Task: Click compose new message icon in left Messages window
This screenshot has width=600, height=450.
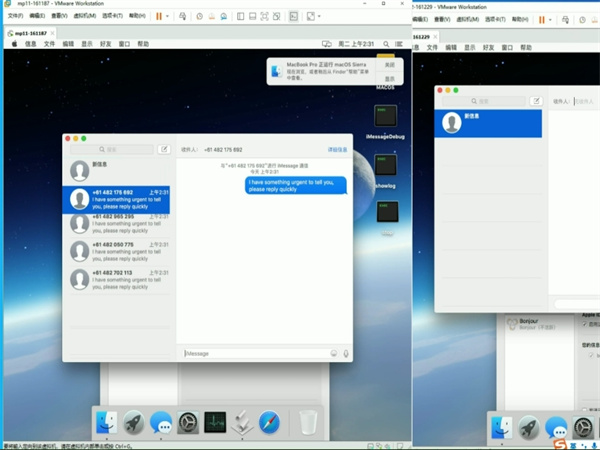Action: click(x=164, y=149)
